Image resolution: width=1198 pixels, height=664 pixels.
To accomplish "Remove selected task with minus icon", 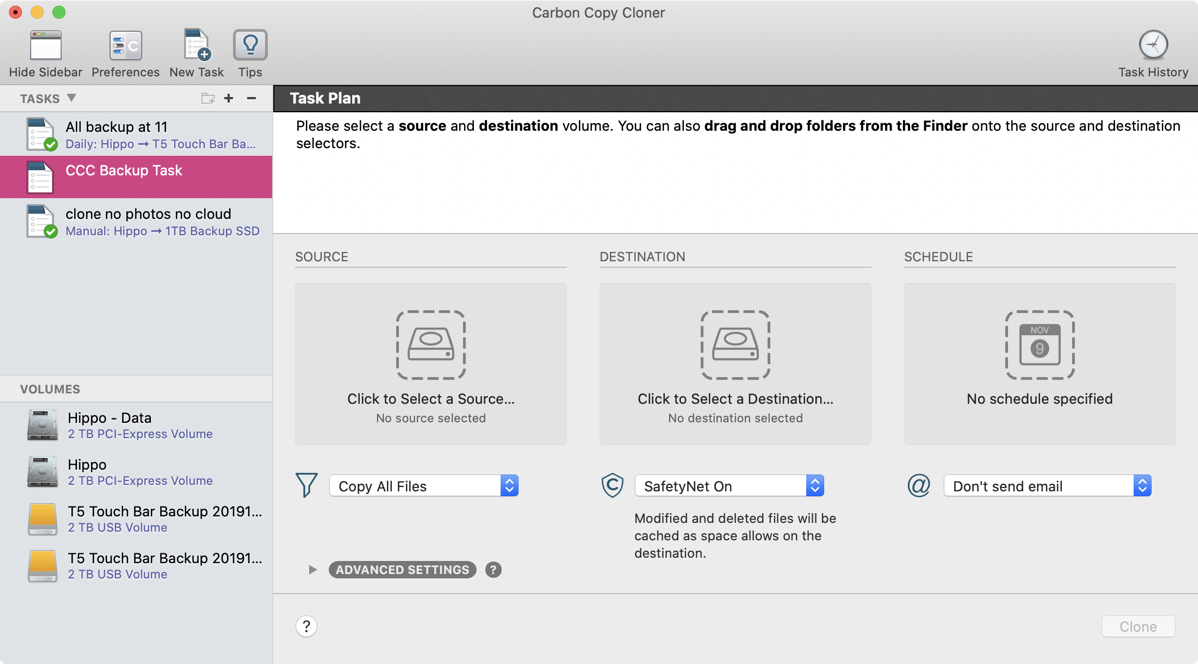I will coord(251,98).
